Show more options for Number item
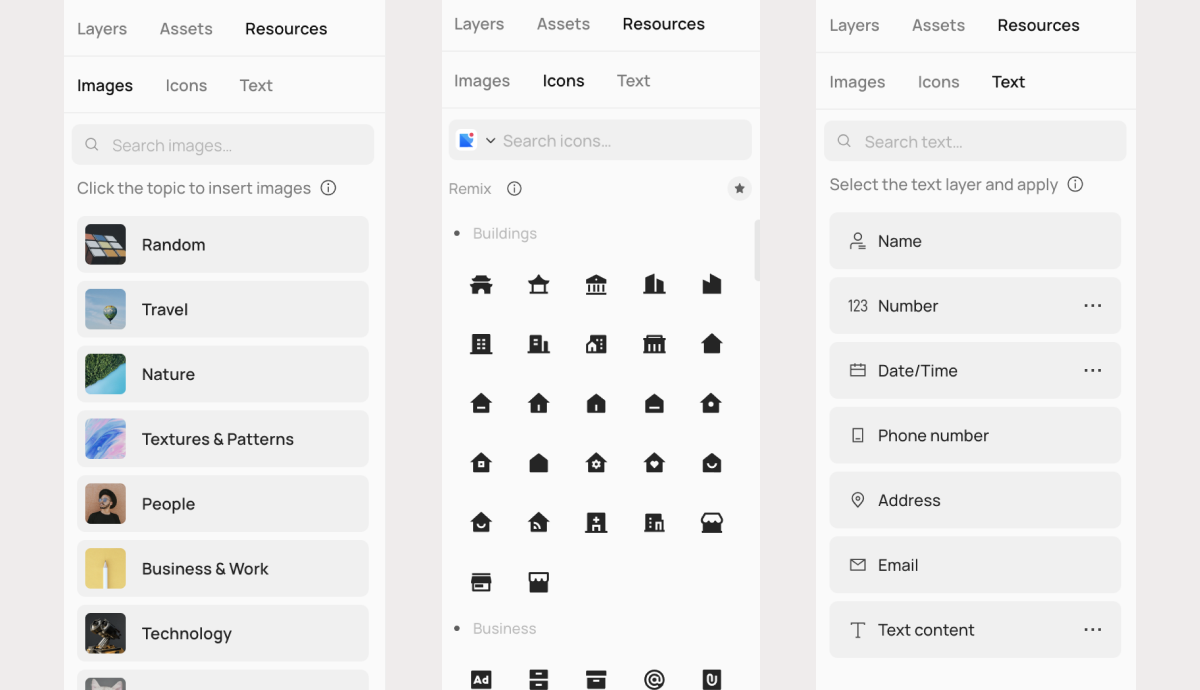The height and width of the screenshot is (690, 1200). point(1092,306)
